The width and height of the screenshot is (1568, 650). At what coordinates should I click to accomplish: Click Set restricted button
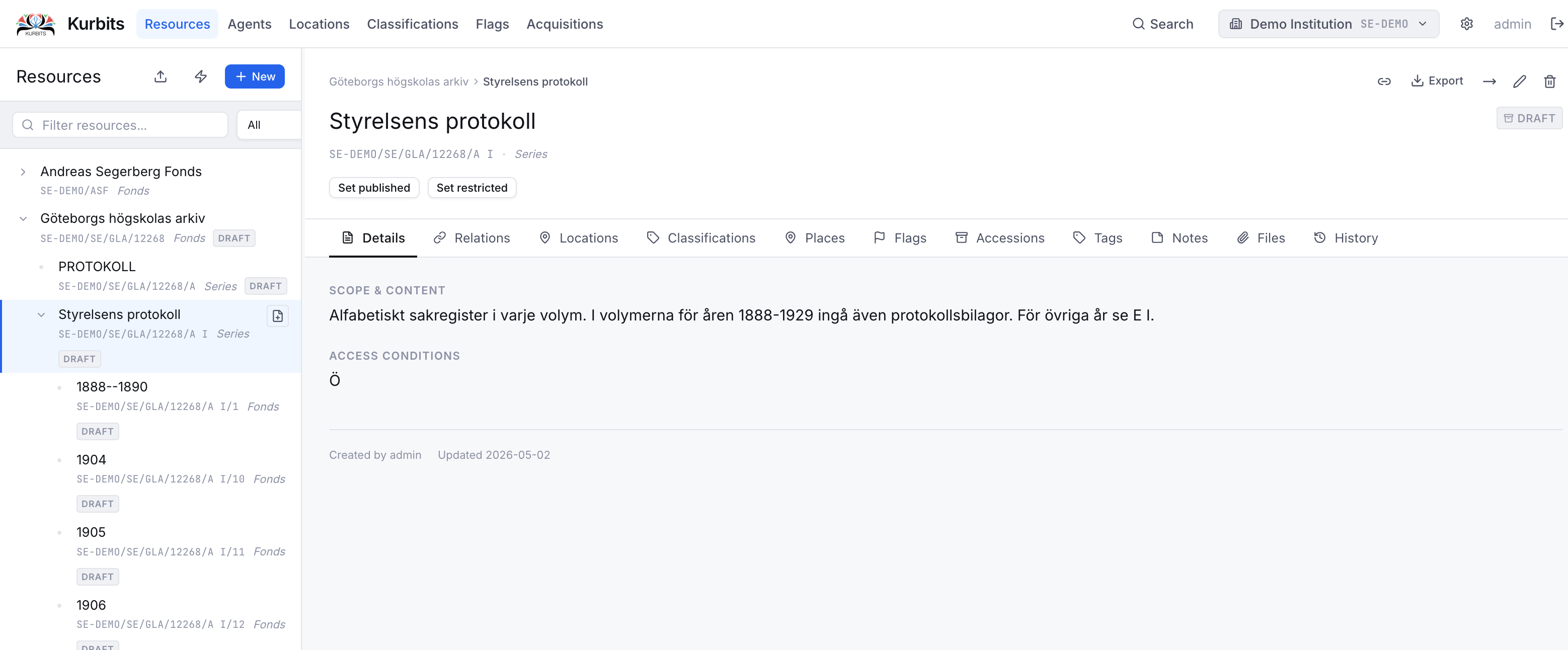coord(472,188)
